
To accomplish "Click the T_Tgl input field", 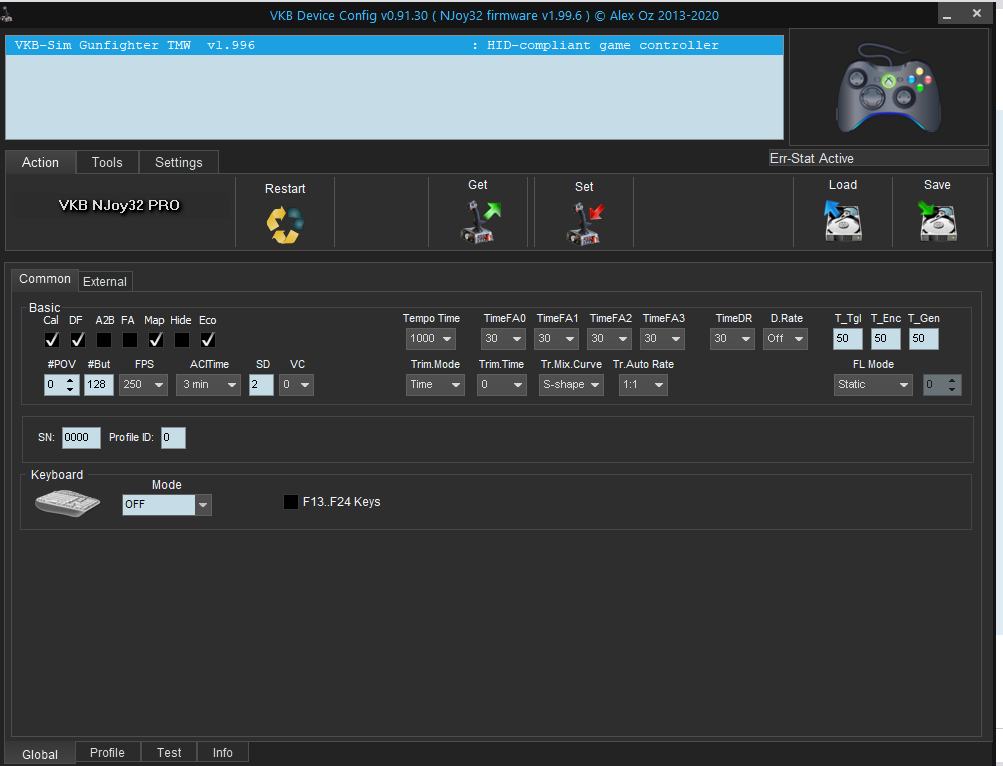I will coord(848,339).
